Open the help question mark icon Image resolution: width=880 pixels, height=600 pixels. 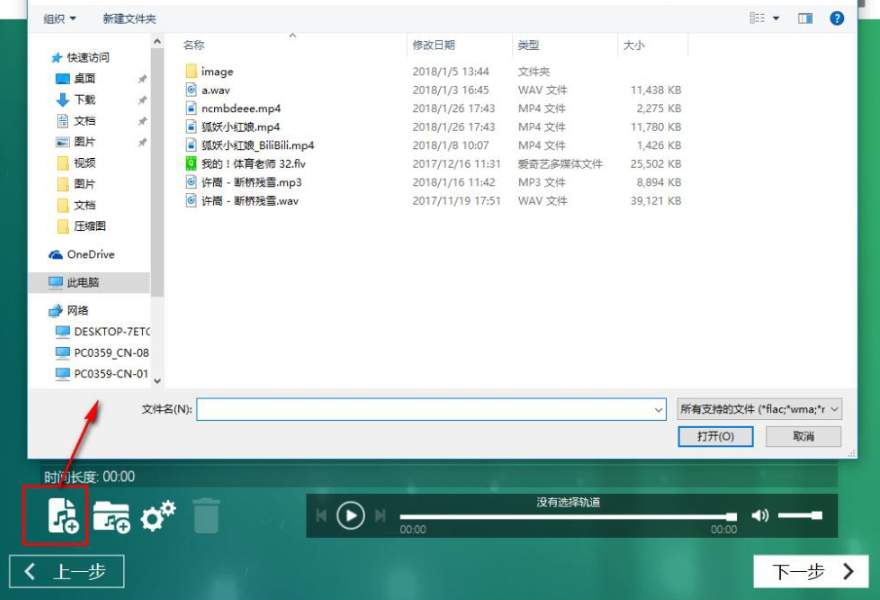(x=837, y=18)
